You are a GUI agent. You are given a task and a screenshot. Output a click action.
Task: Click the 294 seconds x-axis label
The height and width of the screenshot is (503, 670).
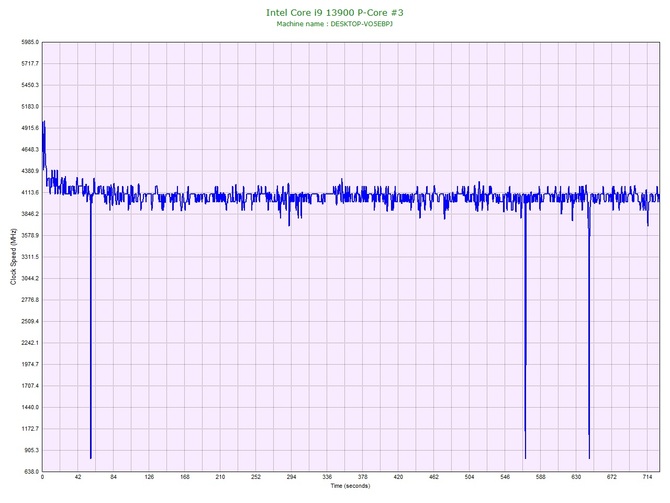(291, 477)
